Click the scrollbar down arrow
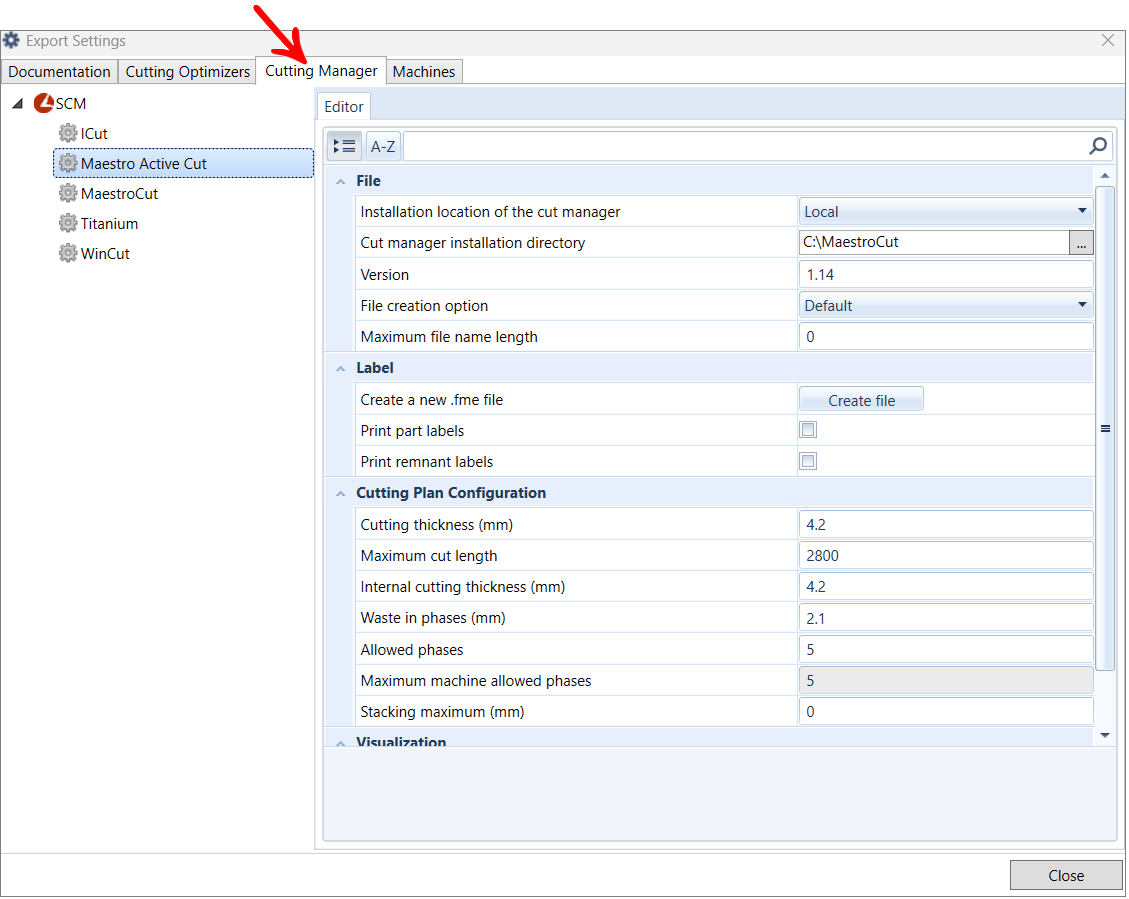This screenshot has width=1129, height=899. [x=1105, y=735]
